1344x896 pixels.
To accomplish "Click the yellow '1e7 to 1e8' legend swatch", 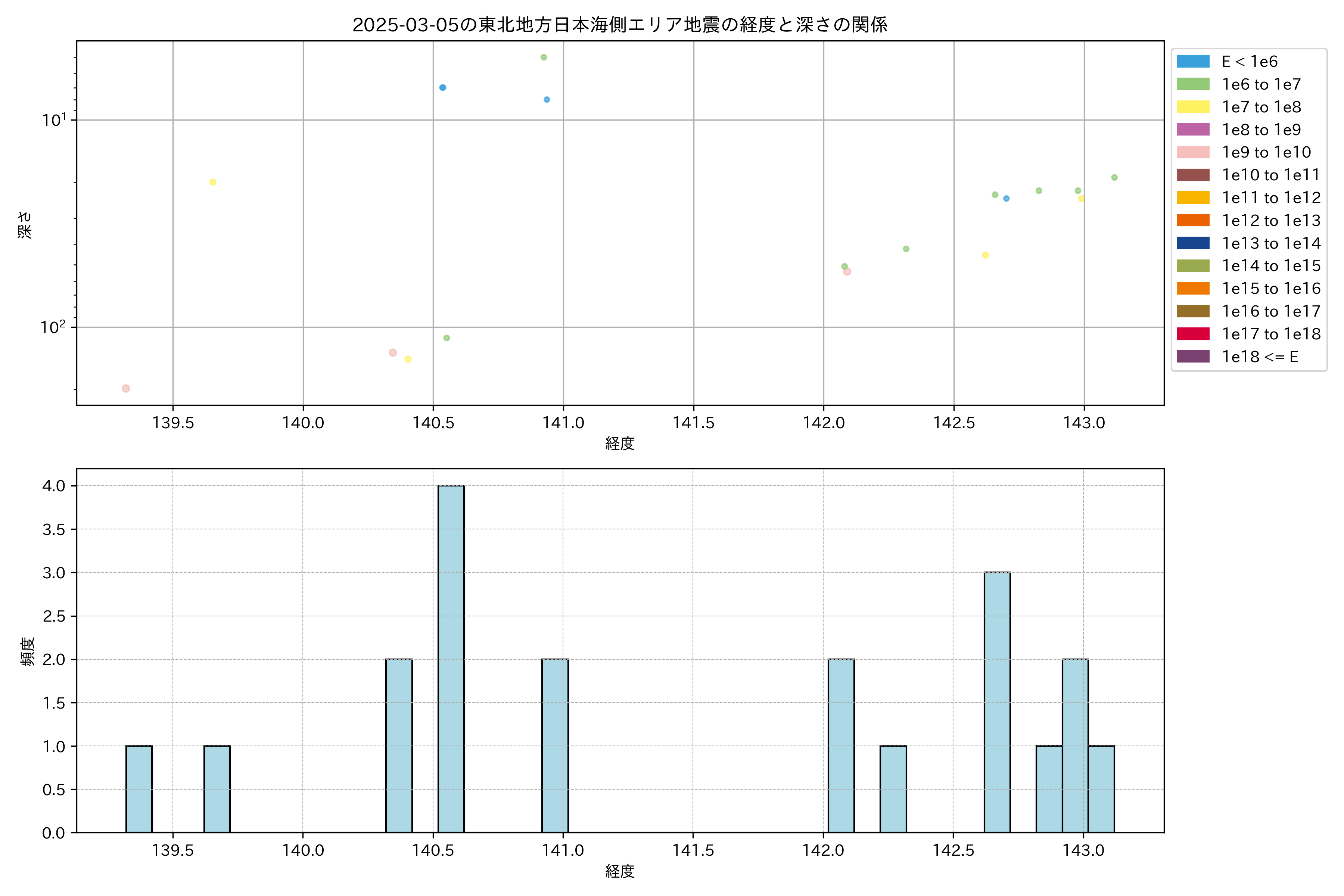I will 1192,107.
